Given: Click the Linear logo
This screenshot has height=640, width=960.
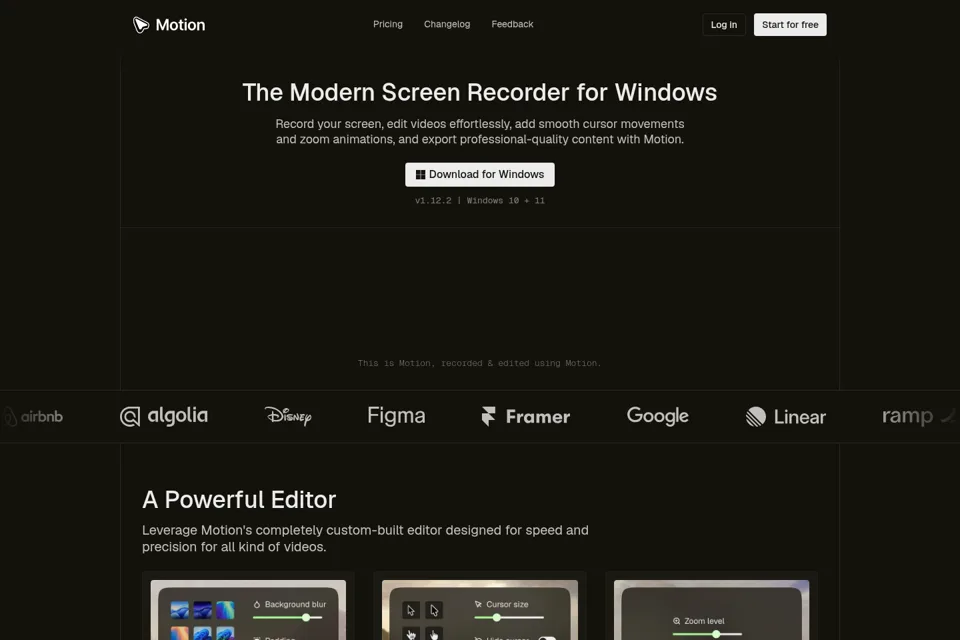Looking at the screenshot, I should click(786, 417).
